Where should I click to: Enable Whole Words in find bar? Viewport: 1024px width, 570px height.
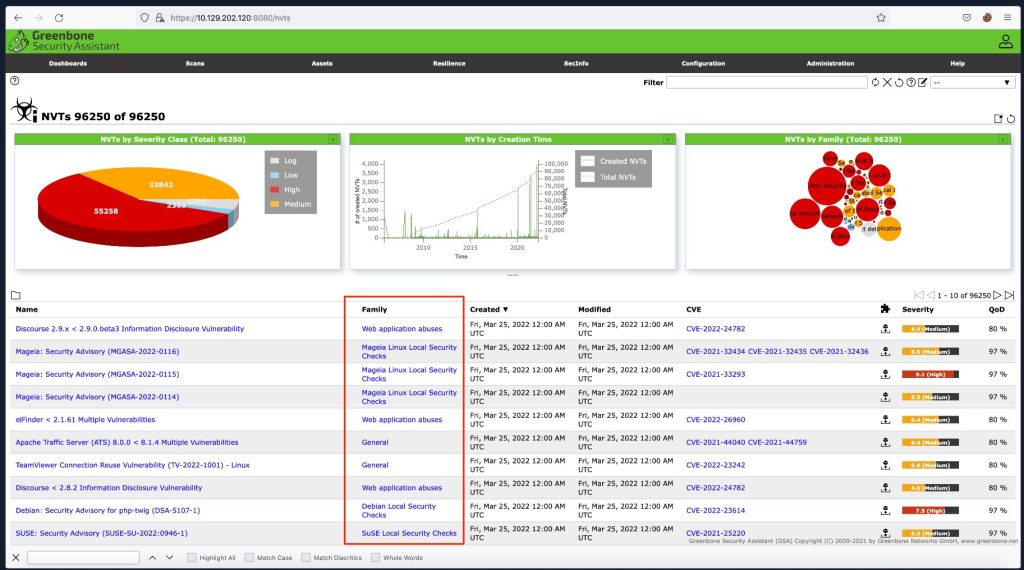pyautogui.click(x=376, y=558)
